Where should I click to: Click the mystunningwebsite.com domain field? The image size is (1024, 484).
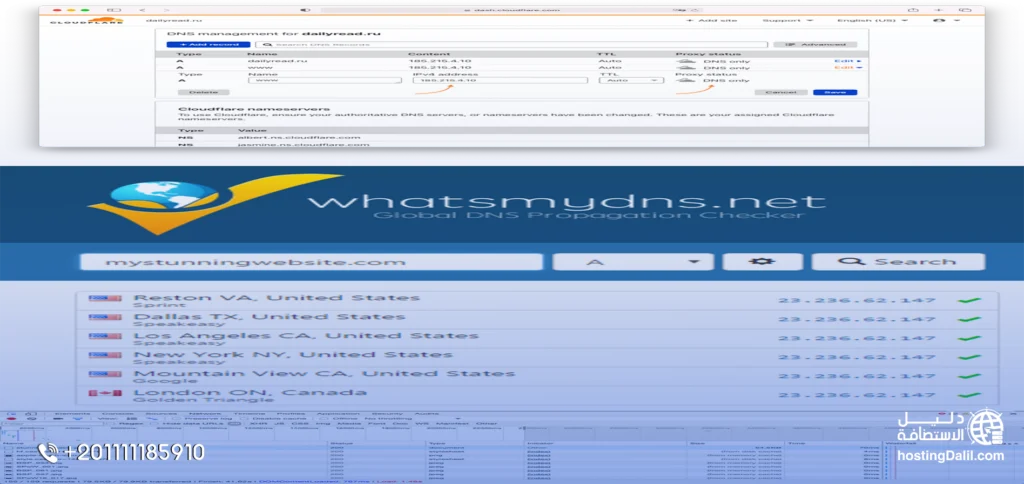311,262
